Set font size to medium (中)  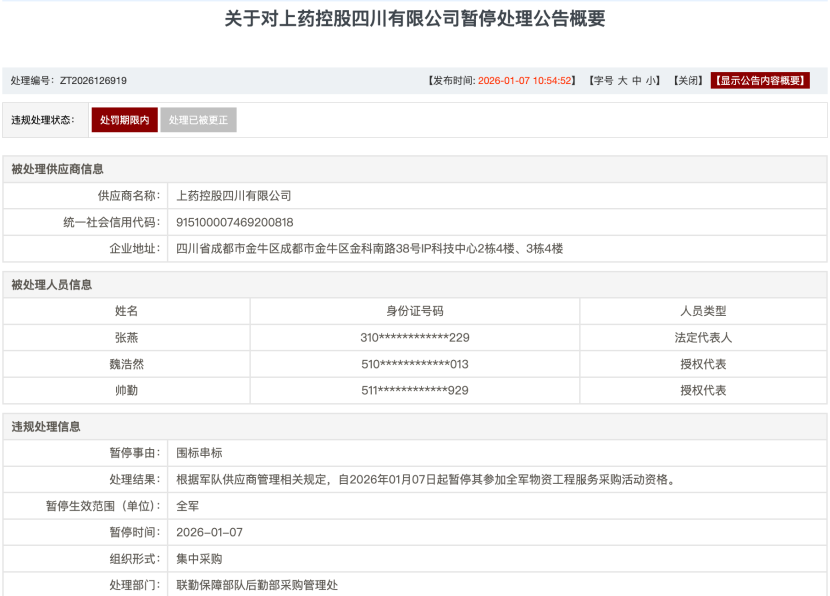(637, 80)
